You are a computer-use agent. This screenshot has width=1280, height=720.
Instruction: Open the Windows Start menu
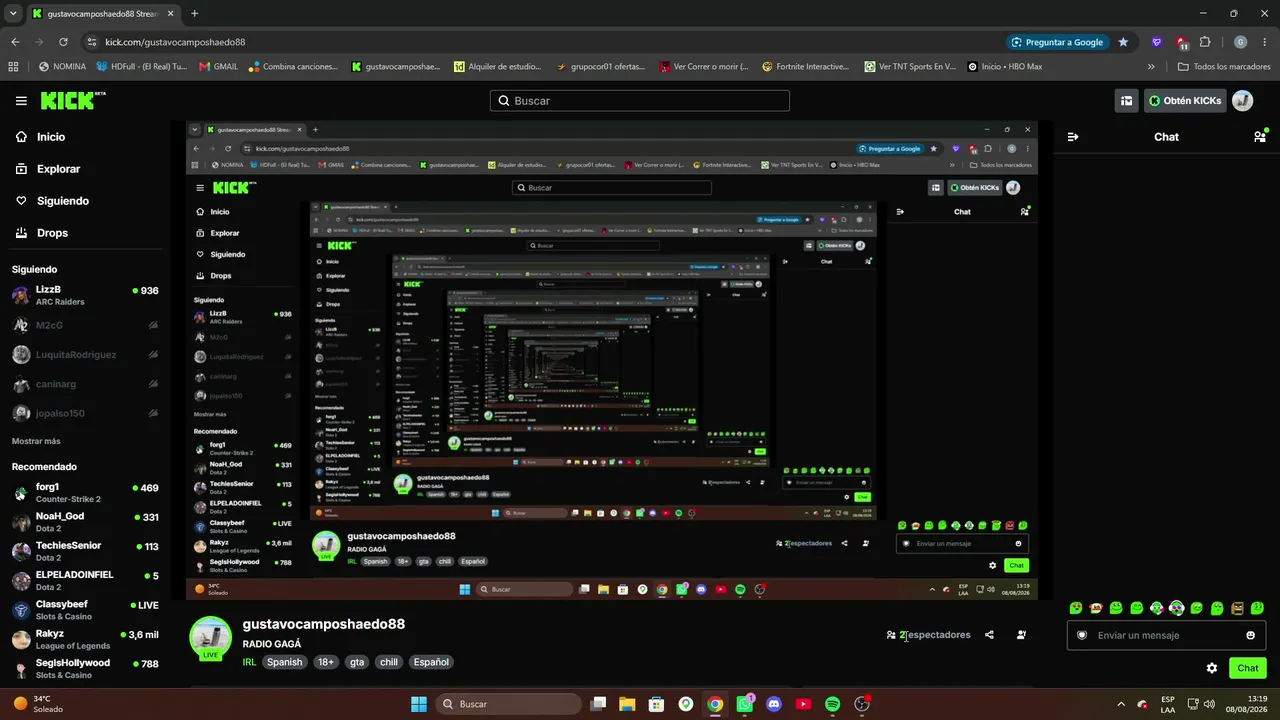coord(419,704)
